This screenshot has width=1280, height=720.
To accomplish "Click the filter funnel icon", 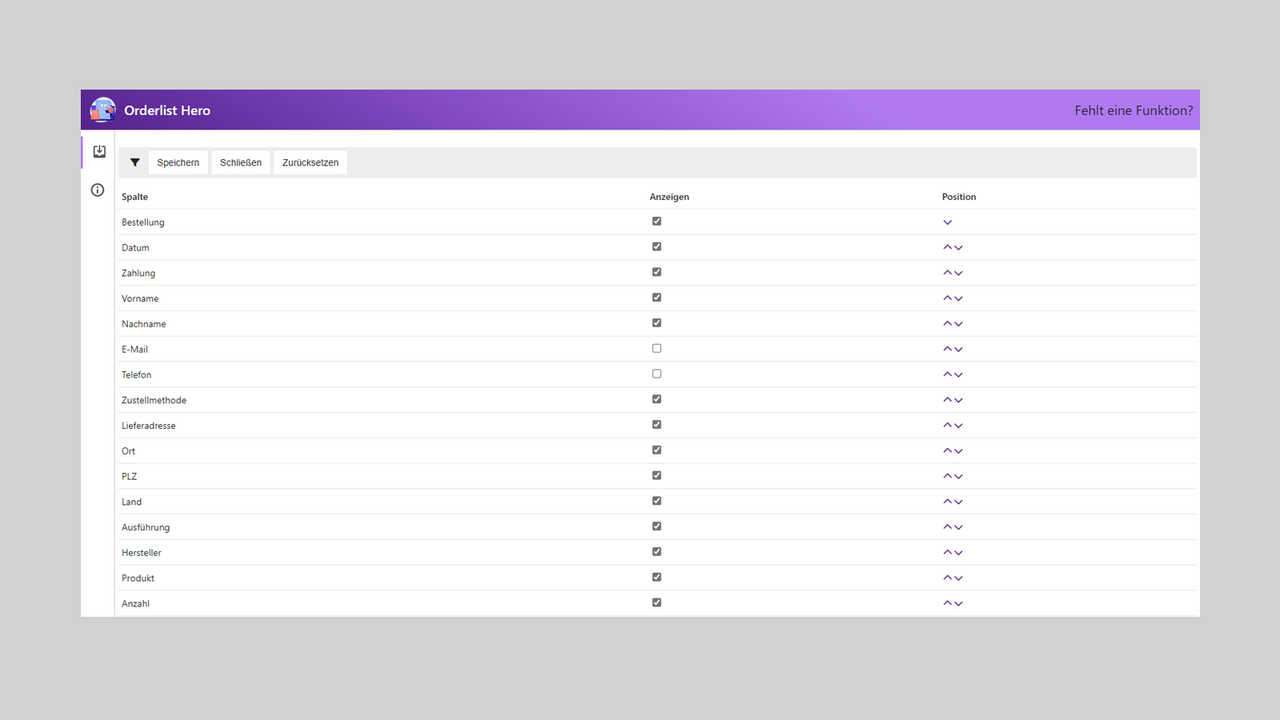I will [x=135, y=162].
